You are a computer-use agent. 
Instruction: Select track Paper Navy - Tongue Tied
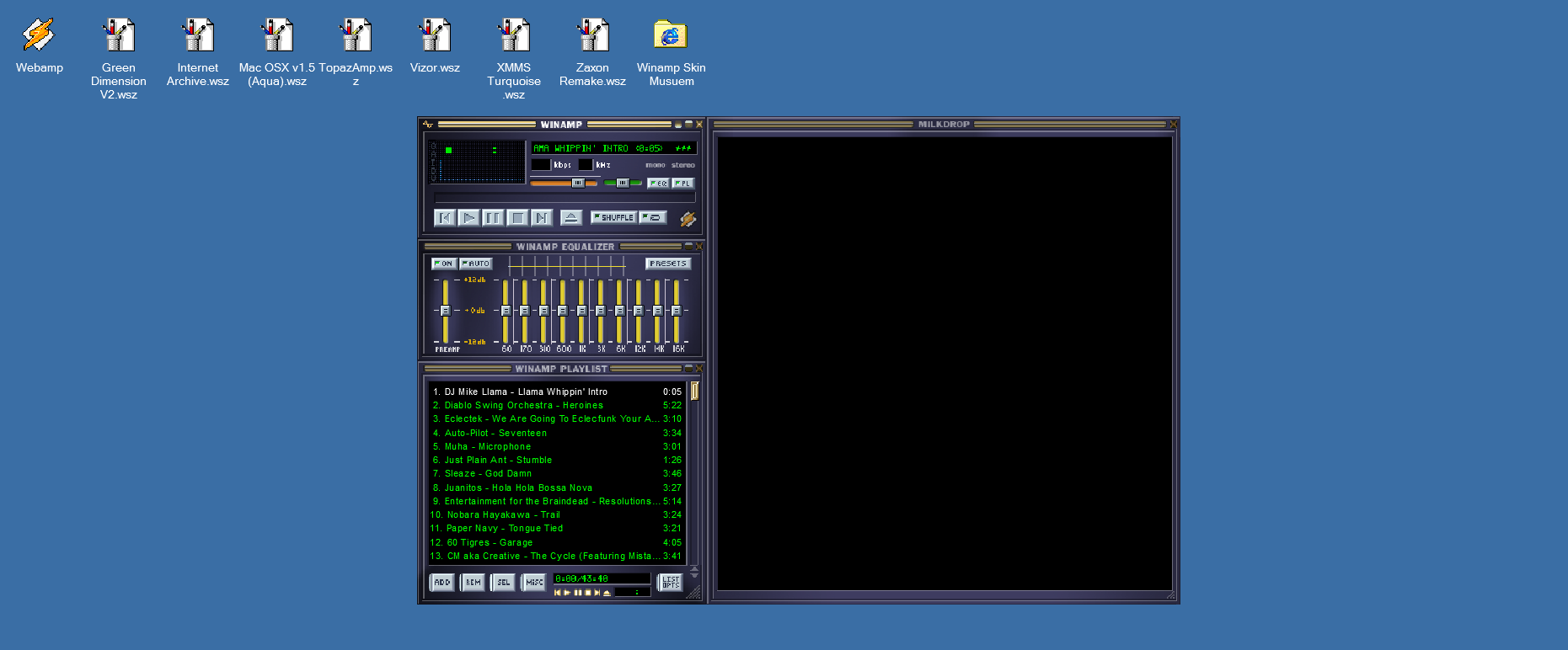pyautogui.click(x=557, y=528)
